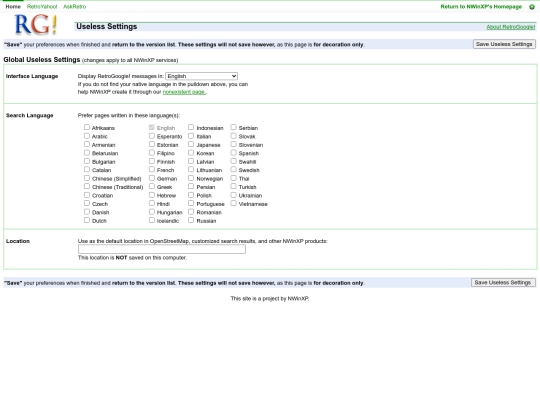Image resolution: width=540 pixels, height=405 pixels.
Task: Select the Finnish checkbox
Action: click(152, 161)
